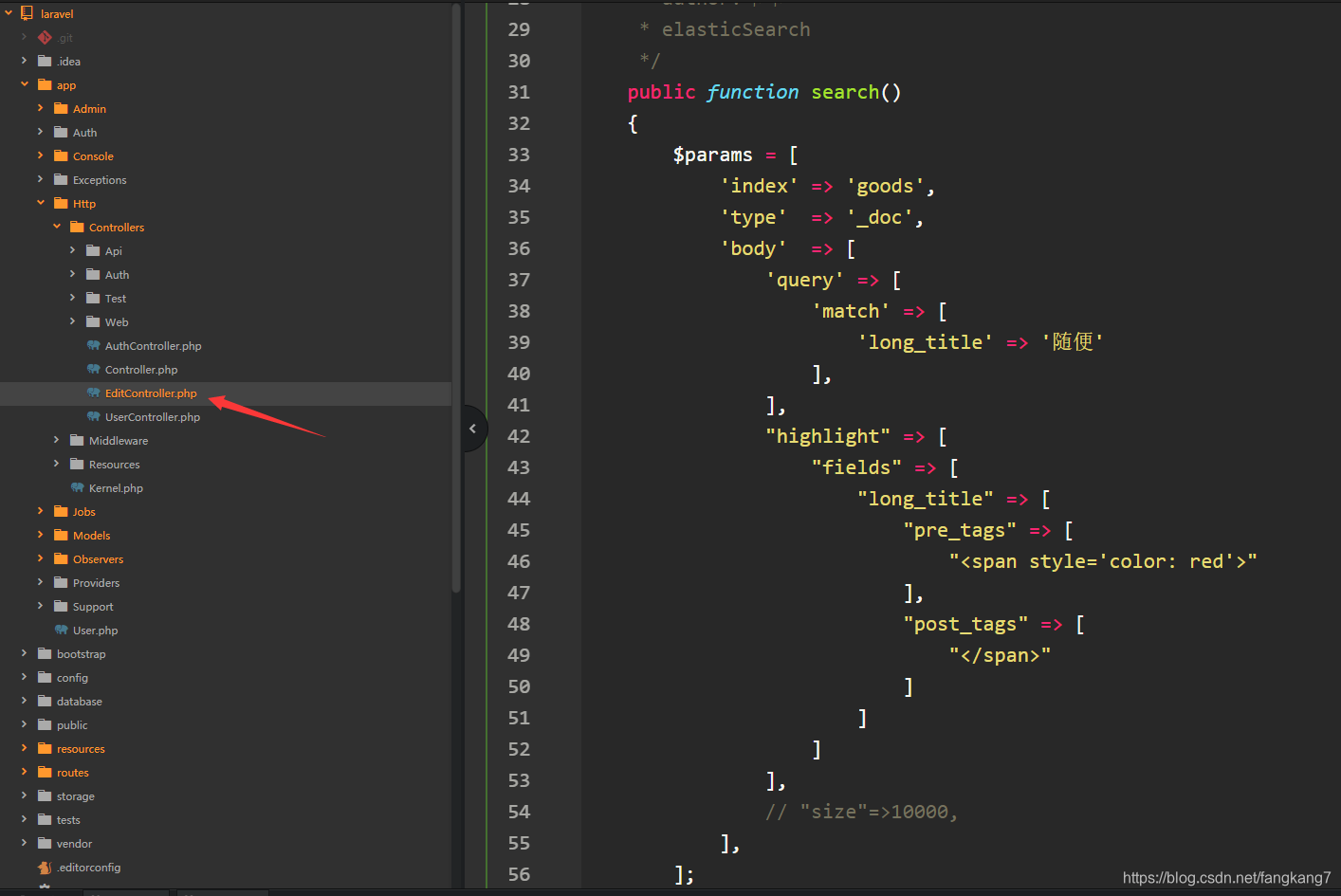This screenshot has width=1341, height=896.
Task: Click the User.php PHP file icon
Action: click(61, 630)
